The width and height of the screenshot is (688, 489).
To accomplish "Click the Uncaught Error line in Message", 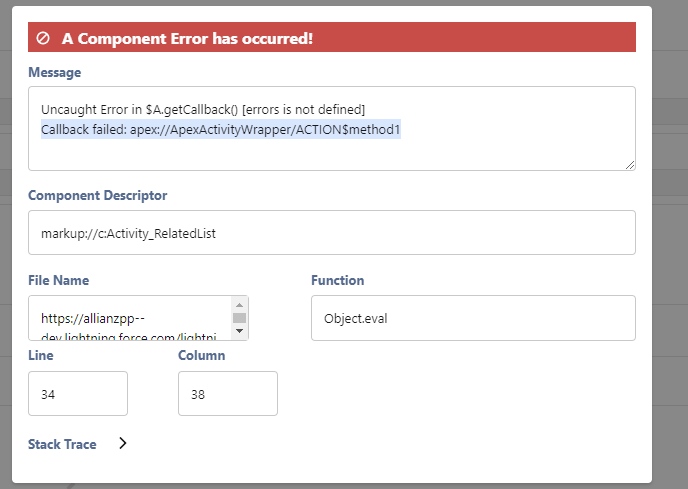I will coord(202,108).
